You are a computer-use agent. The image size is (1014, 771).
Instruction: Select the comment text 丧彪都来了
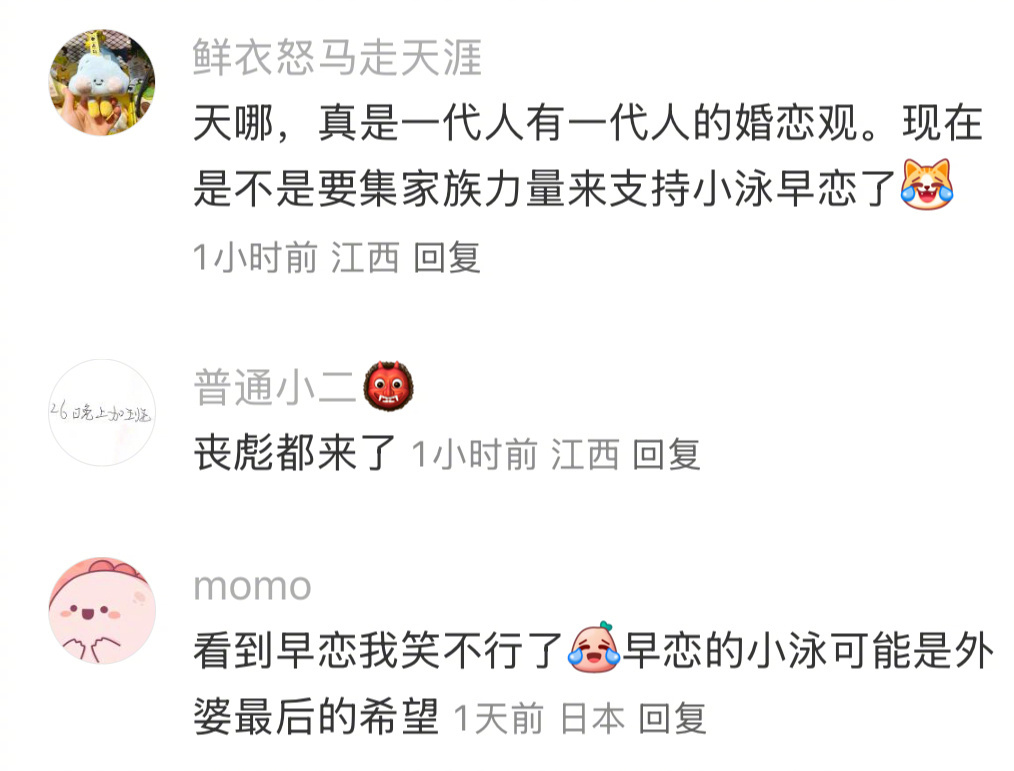pos(295,453)
